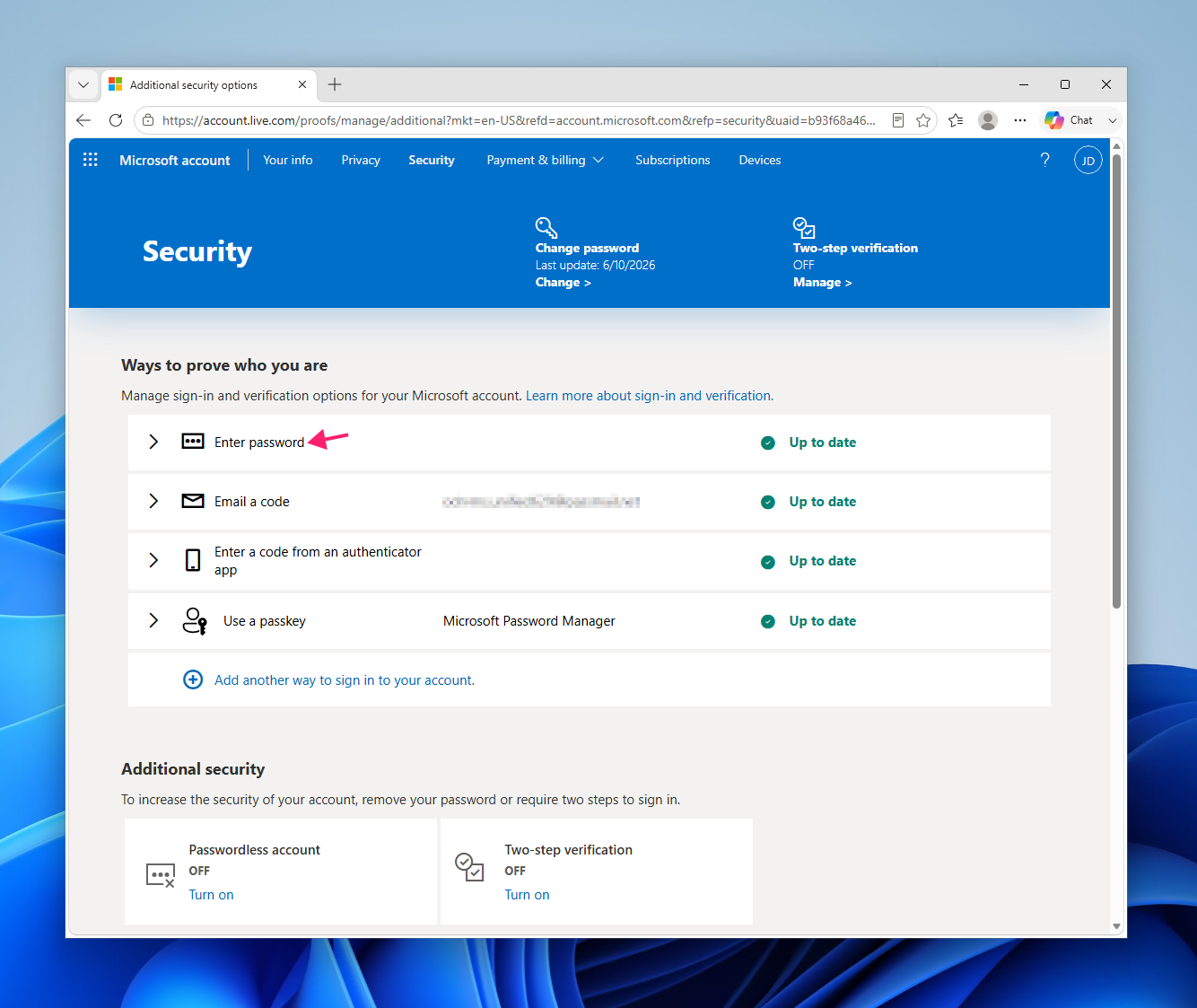
Task: Open the dropdown arrow beside Copilot Chat
Action: point(1113,120)
